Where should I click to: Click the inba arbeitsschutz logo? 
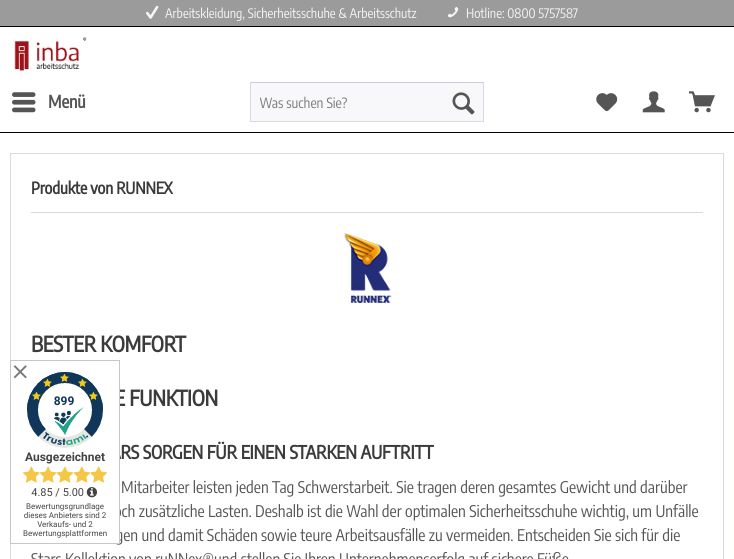[50, 54]
